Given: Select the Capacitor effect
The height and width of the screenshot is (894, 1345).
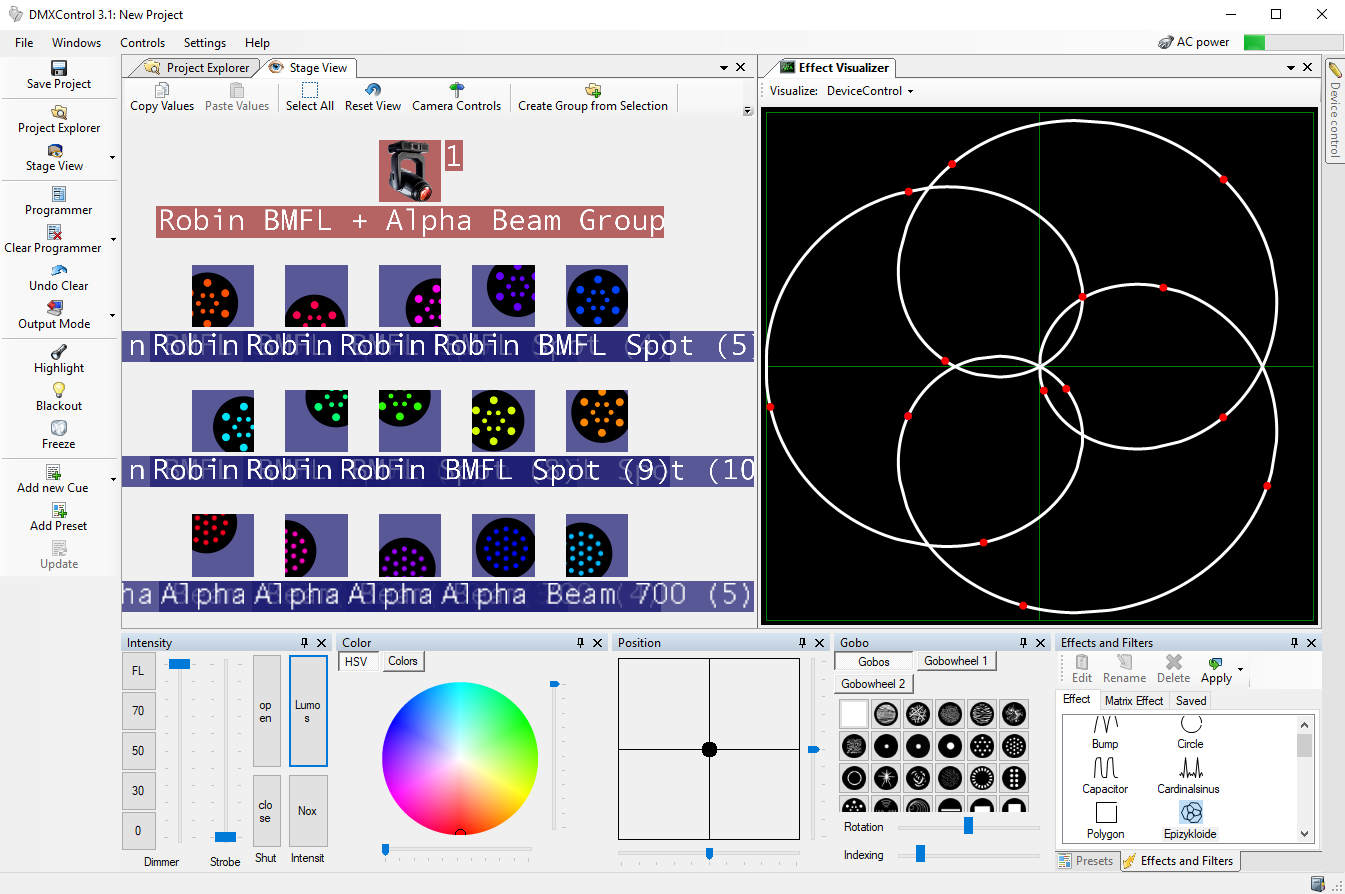Looking at the screenshot, I should click(1106, 775).
